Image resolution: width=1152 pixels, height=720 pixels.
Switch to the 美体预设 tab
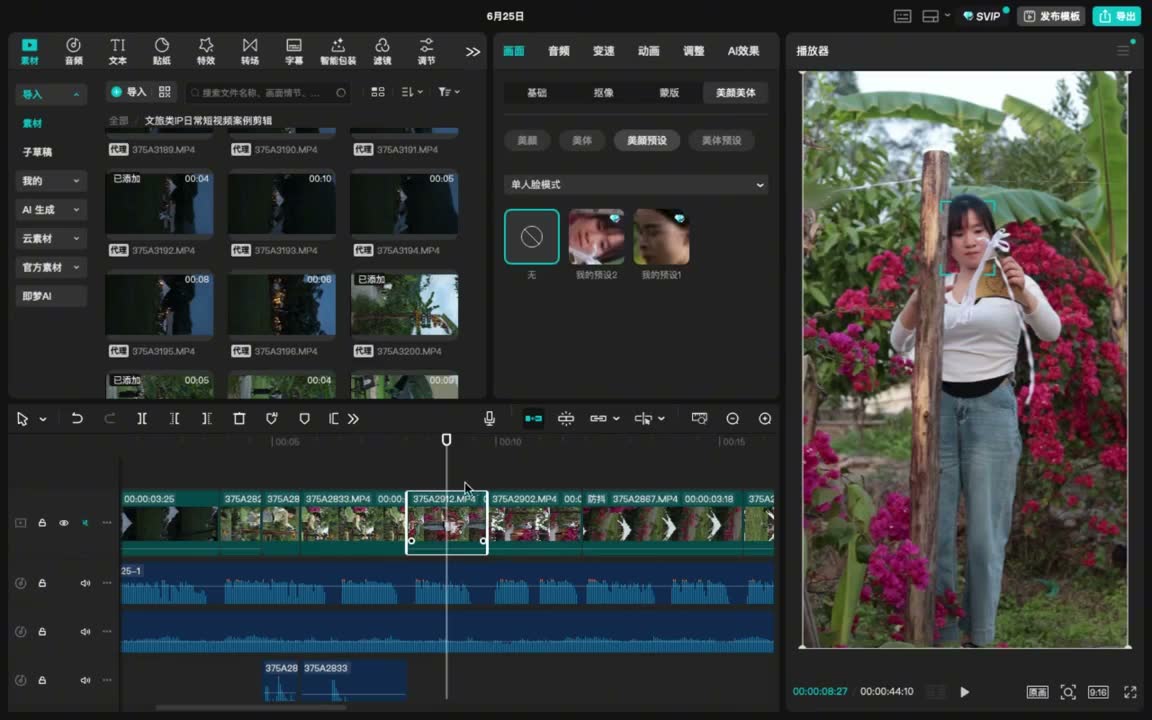pos(721,140)
